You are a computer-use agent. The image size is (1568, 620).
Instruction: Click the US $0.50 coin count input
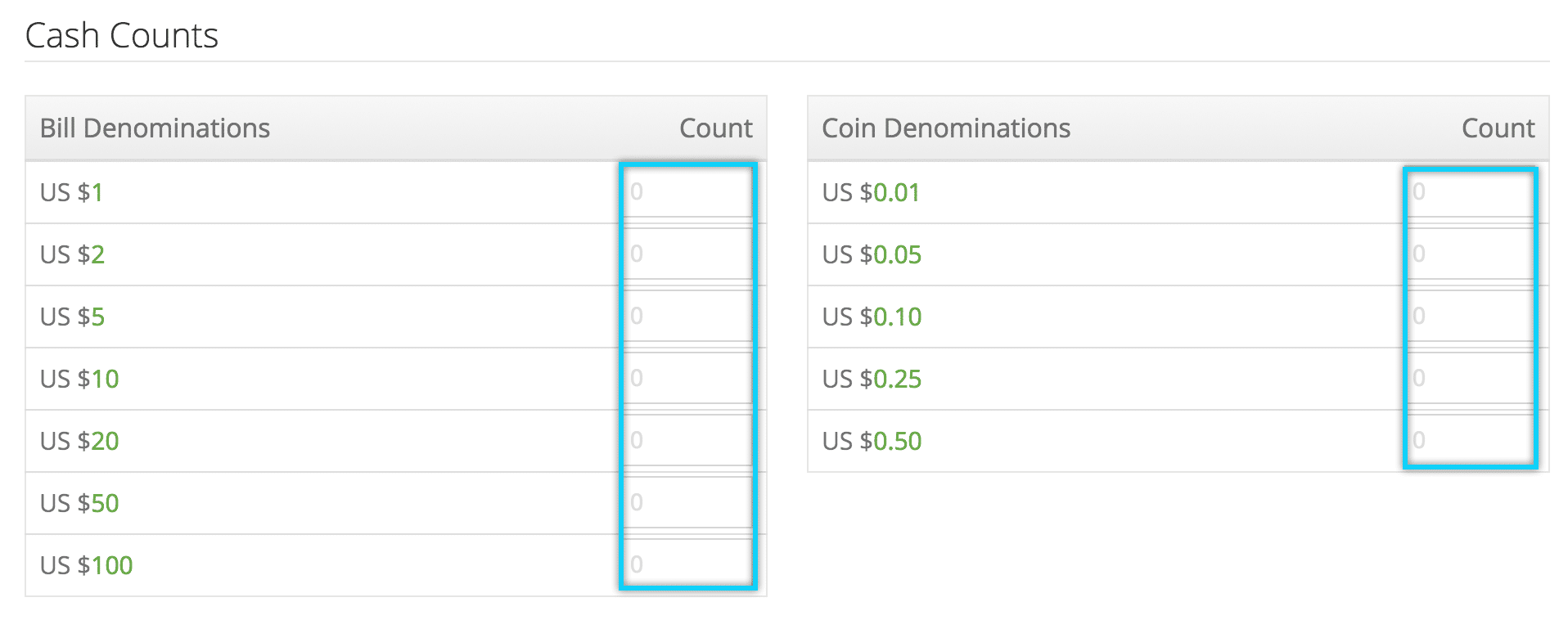tap(1471, 441)
